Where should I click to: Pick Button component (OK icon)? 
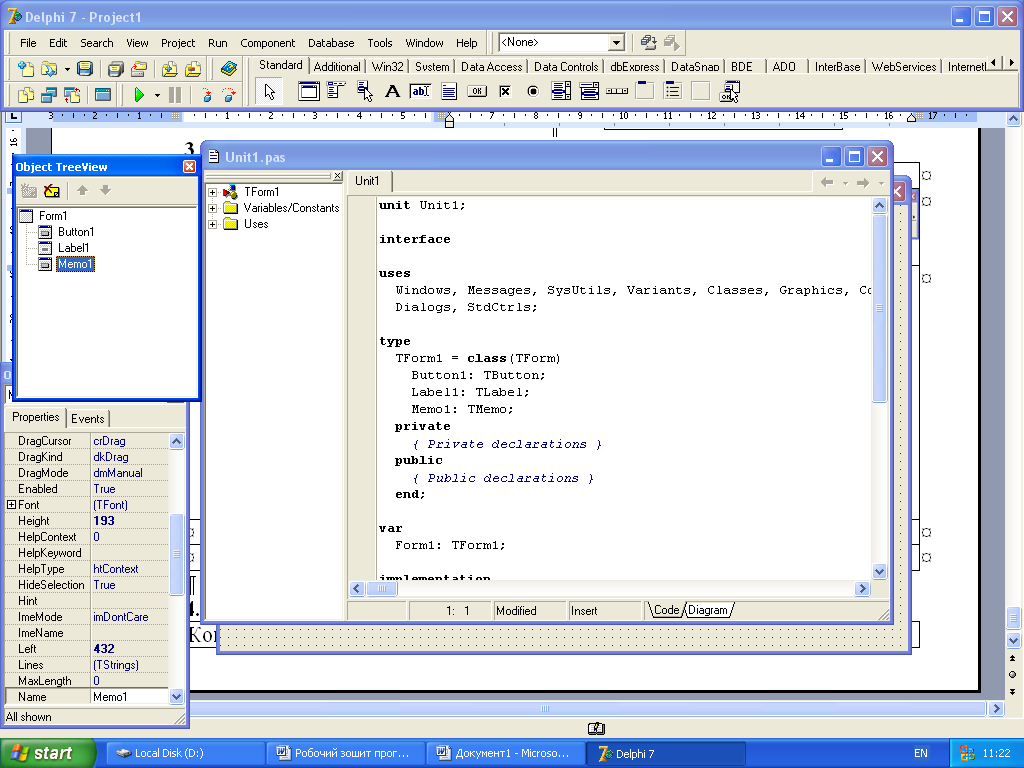click(x=477, y=91)
